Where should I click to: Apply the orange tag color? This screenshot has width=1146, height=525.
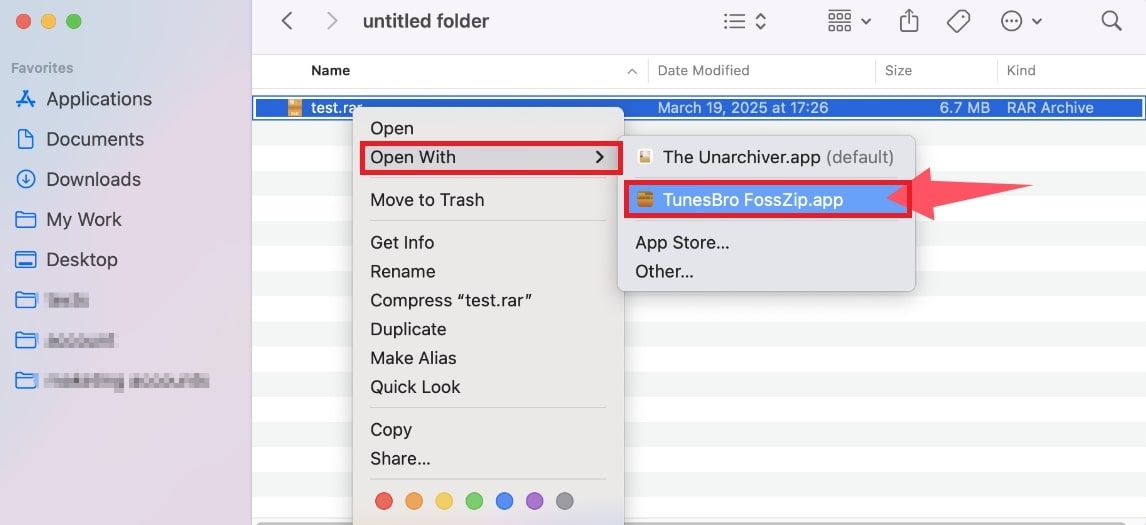tap(414, 501)
